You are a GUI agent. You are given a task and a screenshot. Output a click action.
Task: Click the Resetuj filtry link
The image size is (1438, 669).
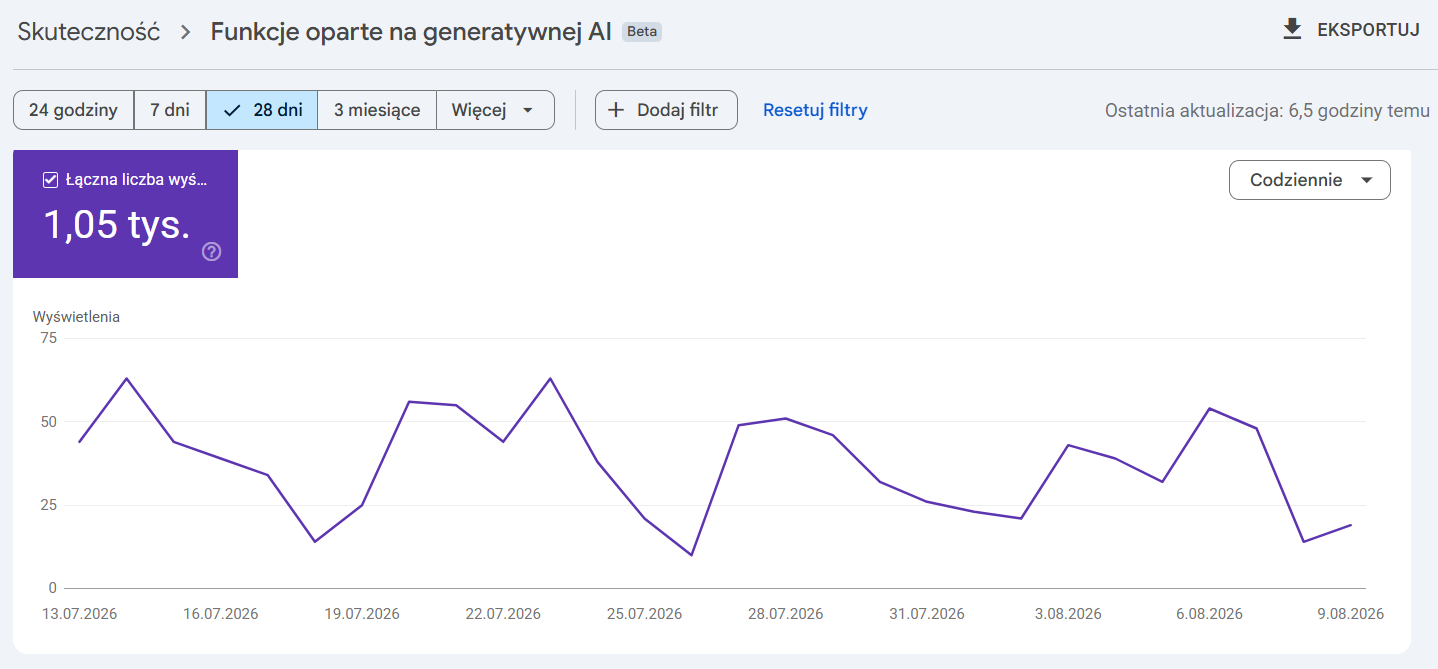click(815, 110)
